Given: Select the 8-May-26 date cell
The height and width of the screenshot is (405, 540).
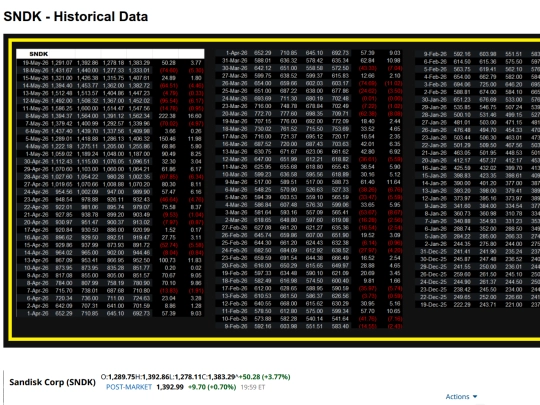Looking at the screenshot, I should (x=37, y=116).
